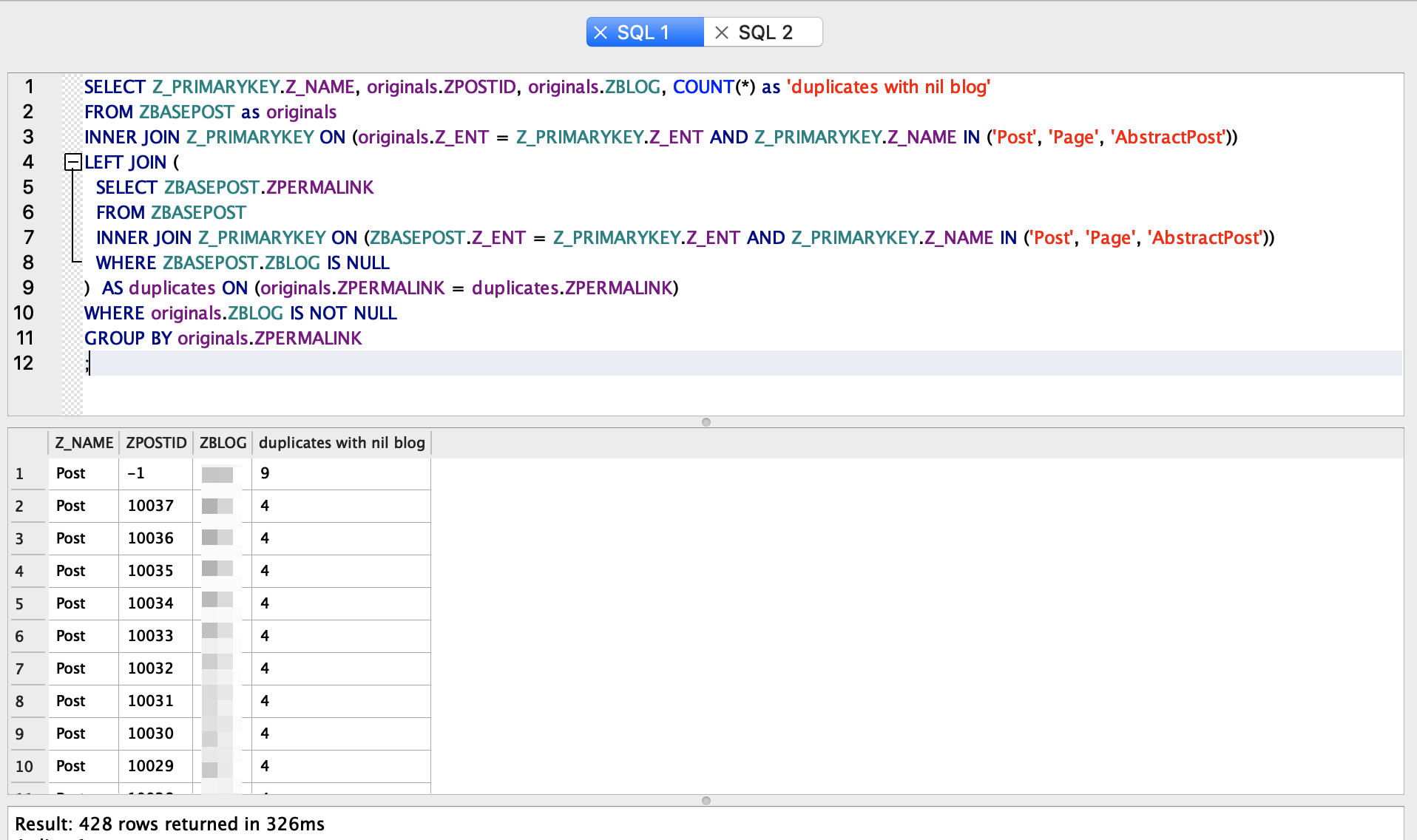Click the cell showing 10036
The width and height of the screenshot is (1417, 840).
point(155,538)
